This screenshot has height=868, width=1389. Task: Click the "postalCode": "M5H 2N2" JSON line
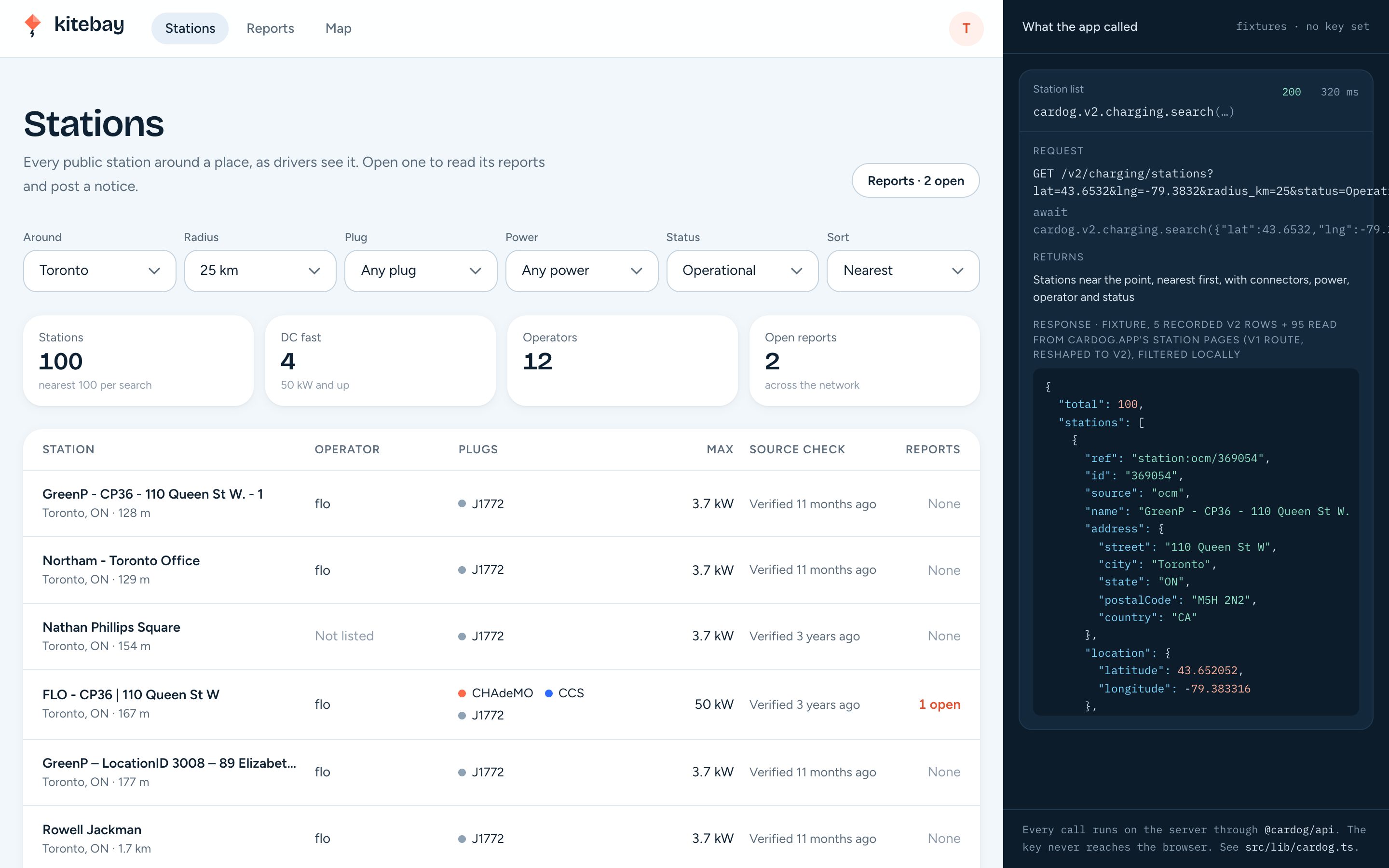coord(1177,600)
